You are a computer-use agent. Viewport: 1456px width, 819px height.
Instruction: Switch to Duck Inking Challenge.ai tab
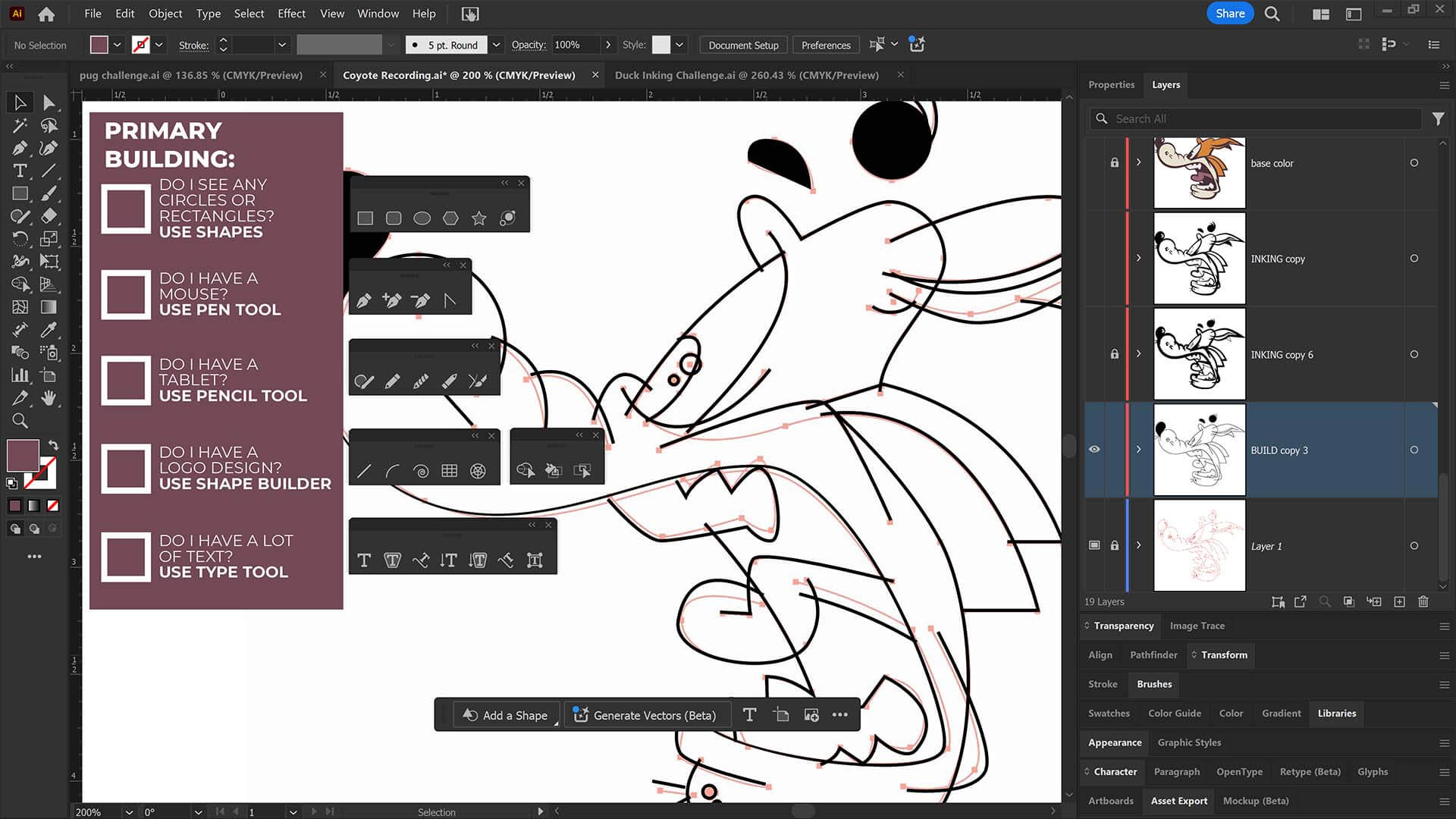point(747,75)
